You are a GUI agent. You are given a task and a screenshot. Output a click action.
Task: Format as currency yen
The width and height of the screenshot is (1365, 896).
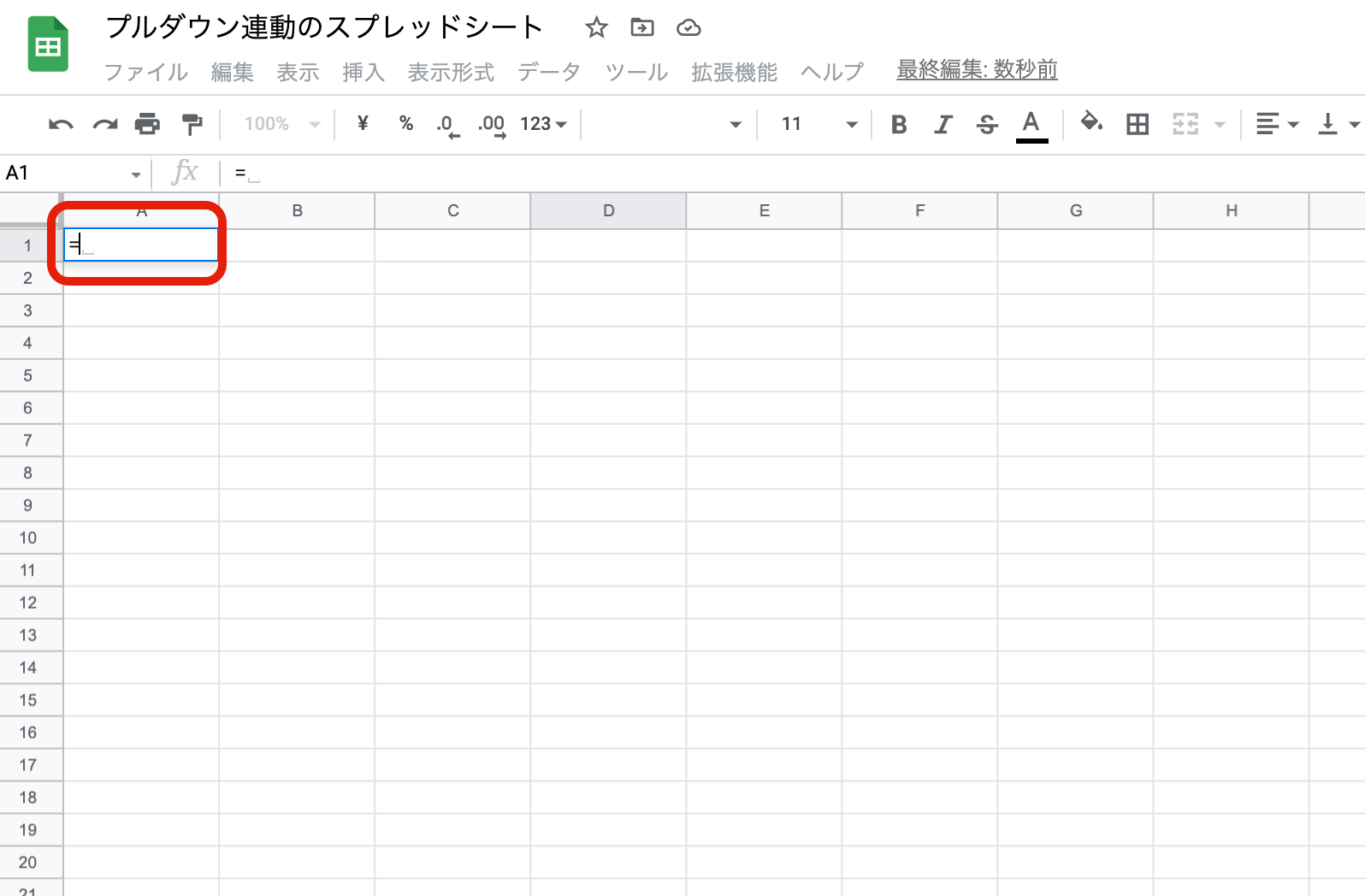pyautogui.click(x=363, y=124)
